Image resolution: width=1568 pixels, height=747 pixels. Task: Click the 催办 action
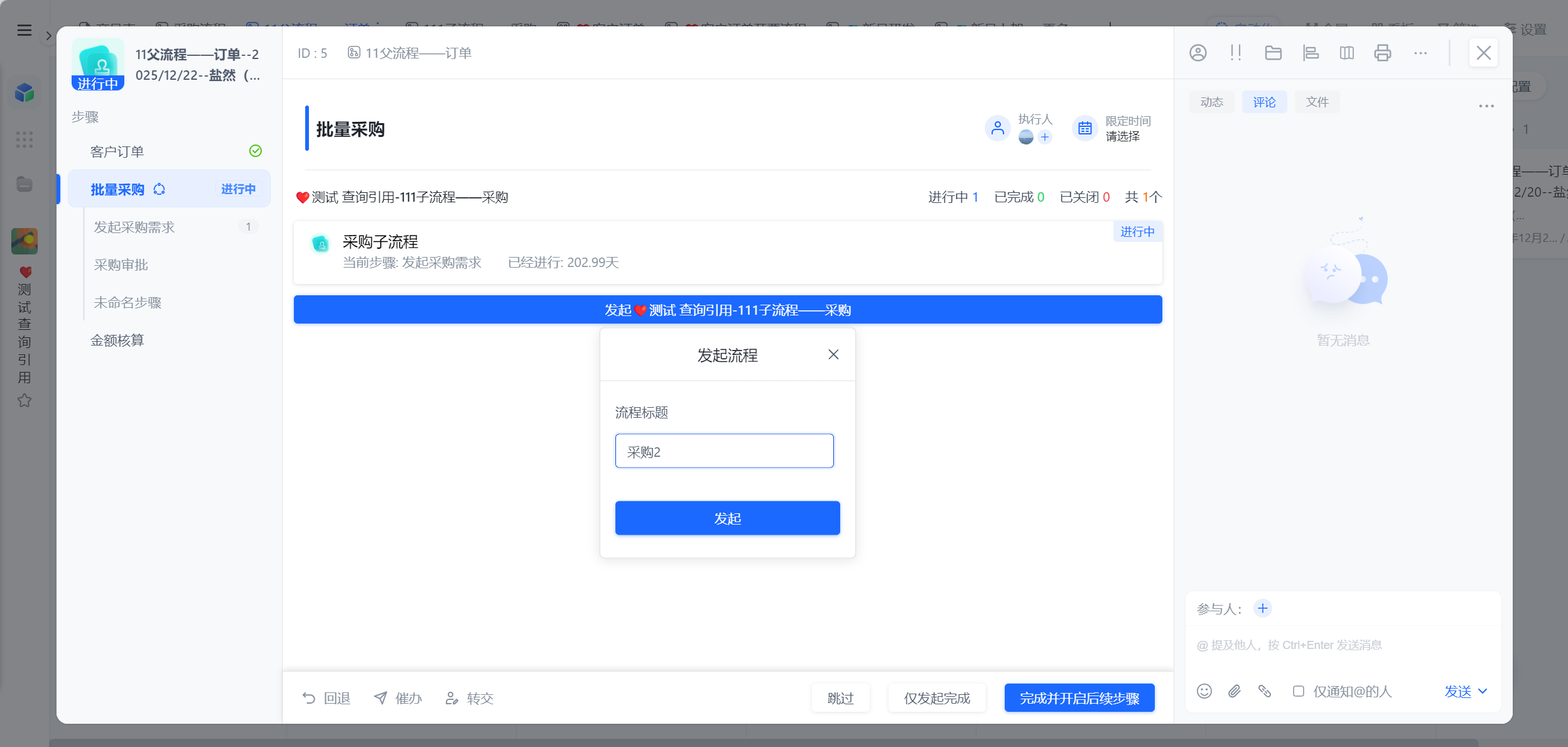tap(397, 698)
